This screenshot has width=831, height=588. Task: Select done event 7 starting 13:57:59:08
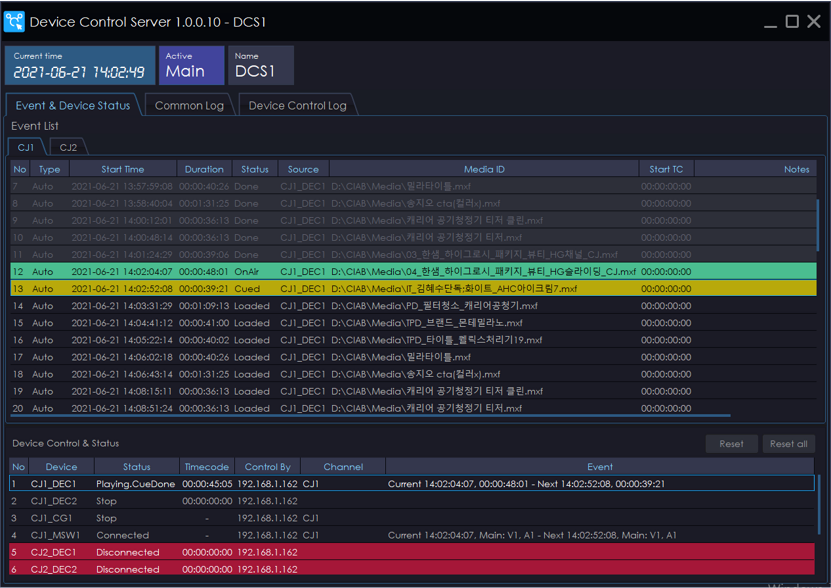coord(413,186)
